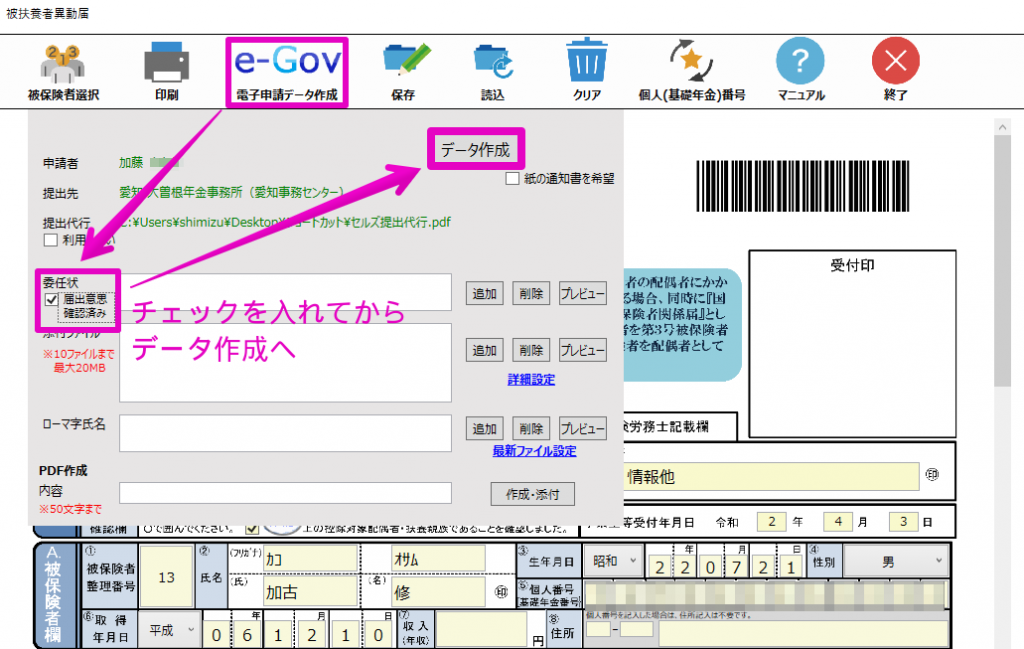Click the 提出先 office name text

point(231,193)
